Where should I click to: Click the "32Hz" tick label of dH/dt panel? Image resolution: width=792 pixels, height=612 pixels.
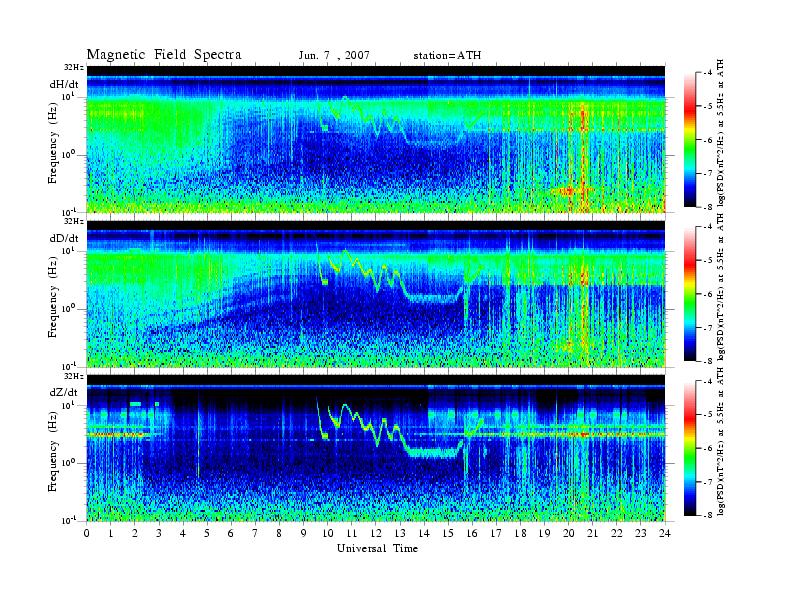74,67
